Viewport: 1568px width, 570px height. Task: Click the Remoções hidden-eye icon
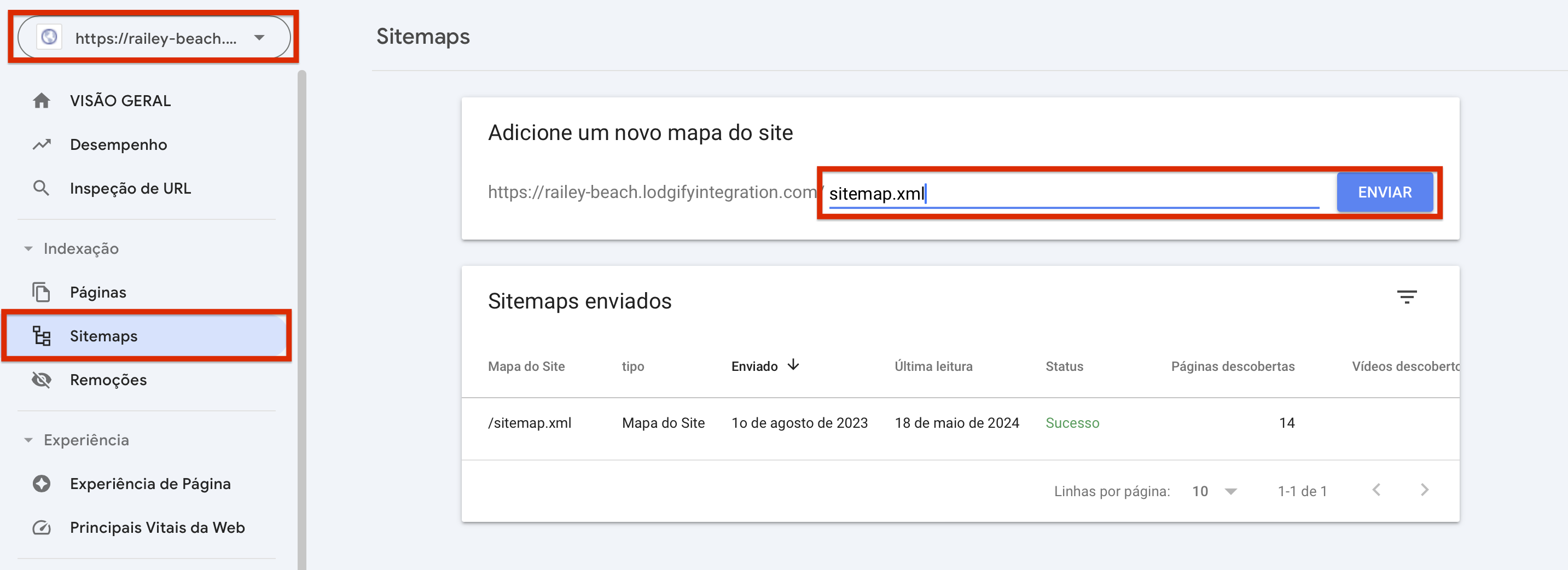point(42,380)
